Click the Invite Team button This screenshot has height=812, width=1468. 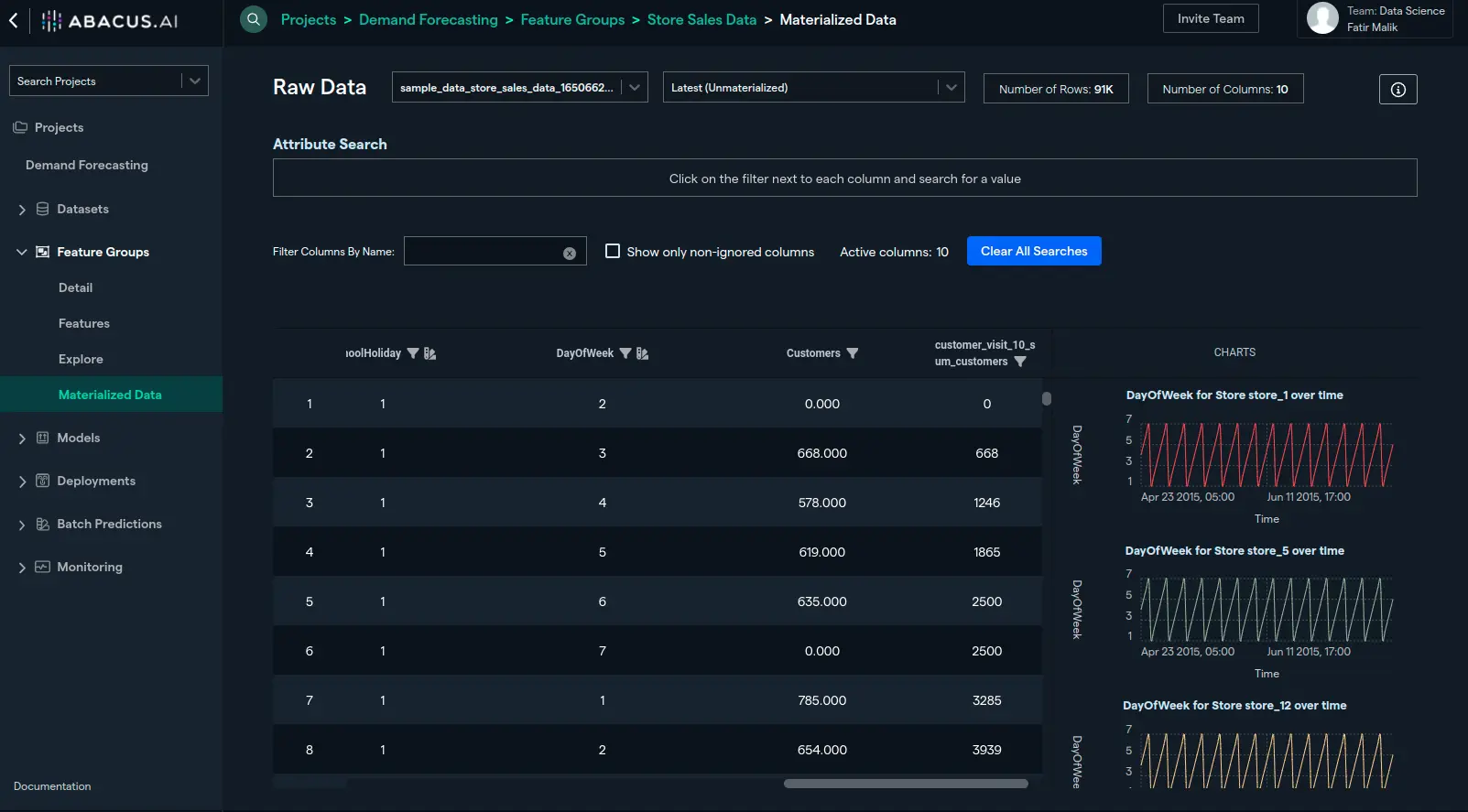[x=1210, y=18]
